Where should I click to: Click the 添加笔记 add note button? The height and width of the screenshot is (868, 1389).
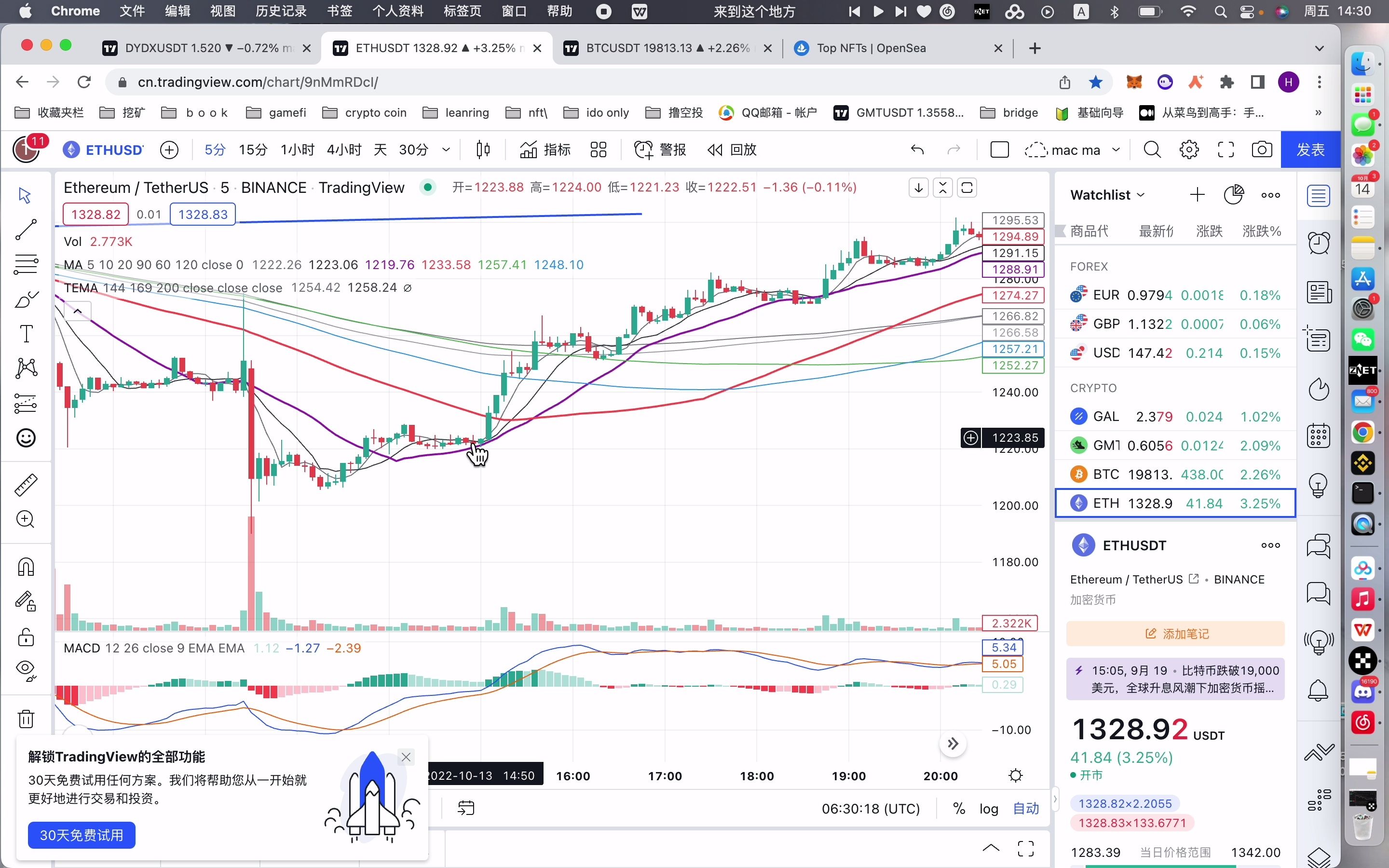click(x=1175, y=634)
